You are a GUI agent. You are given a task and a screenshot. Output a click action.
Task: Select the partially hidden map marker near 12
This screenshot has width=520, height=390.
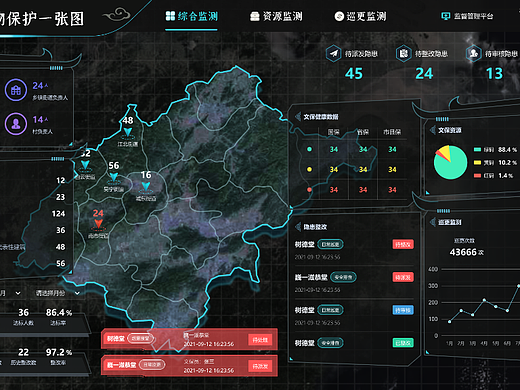pos(85,165)
